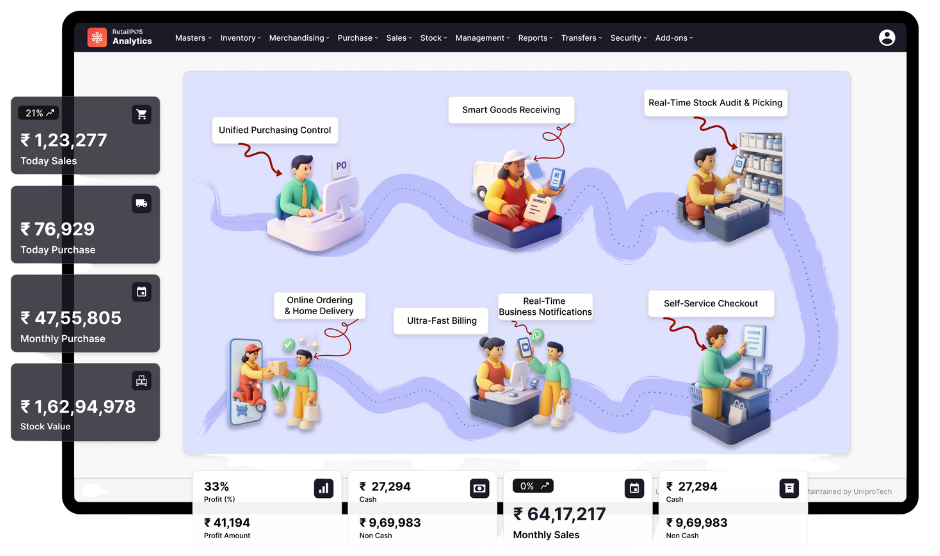Click the shopping cart icon on Today Sales
This screenshot has height=556, width=940.
click(141, 114)
